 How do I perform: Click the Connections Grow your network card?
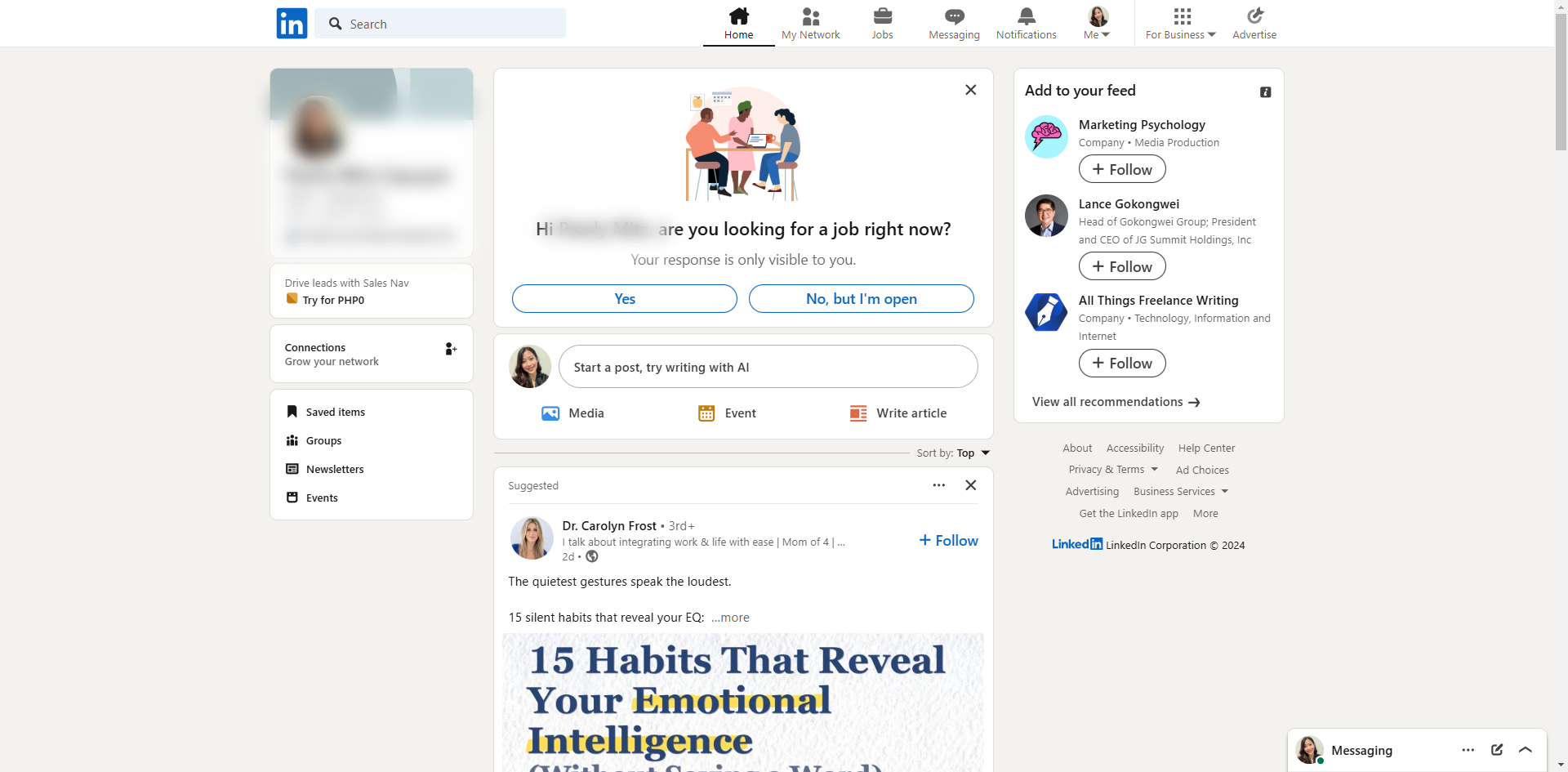[x=372, y=354]
